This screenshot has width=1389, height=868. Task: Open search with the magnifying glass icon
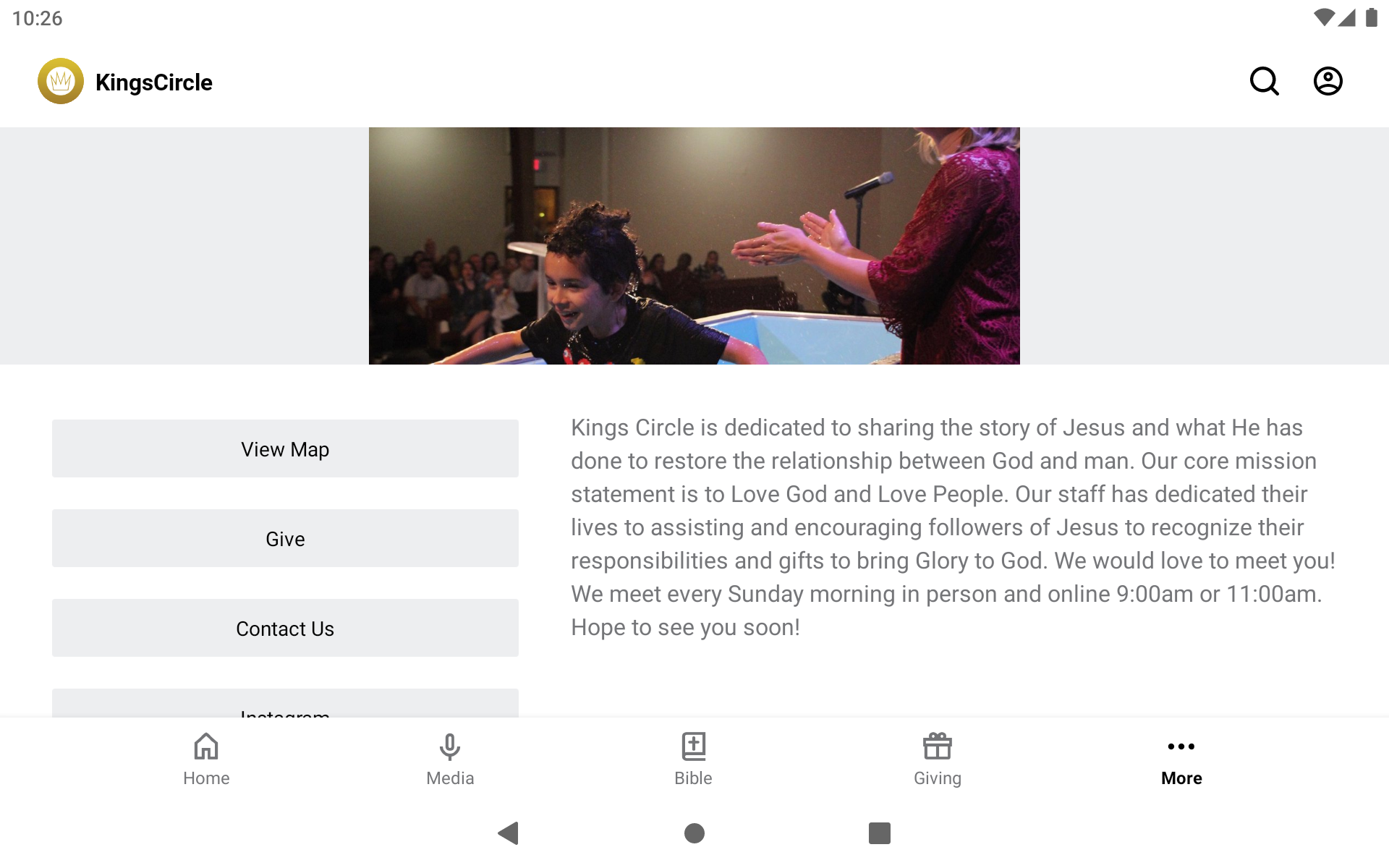[x=1264, y=81]
